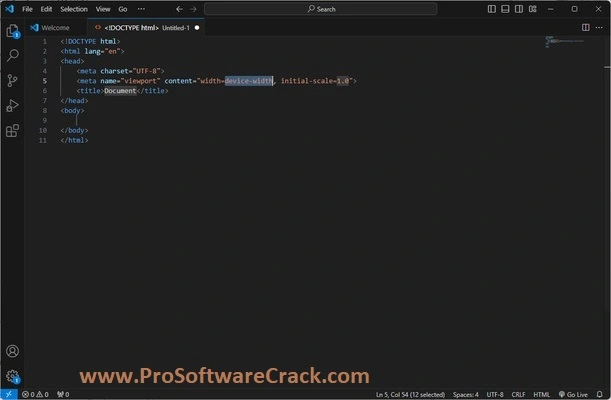Viewport: 611px width, 400px height.
Task: Open the View menu
Action: click(x=103, y=9)
